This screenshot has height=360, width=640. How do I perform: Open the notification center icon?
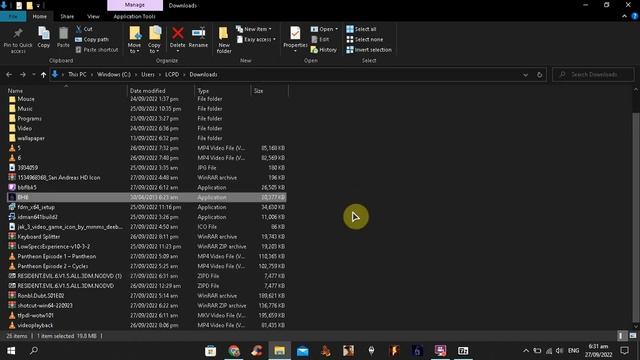tap(624, 351)
